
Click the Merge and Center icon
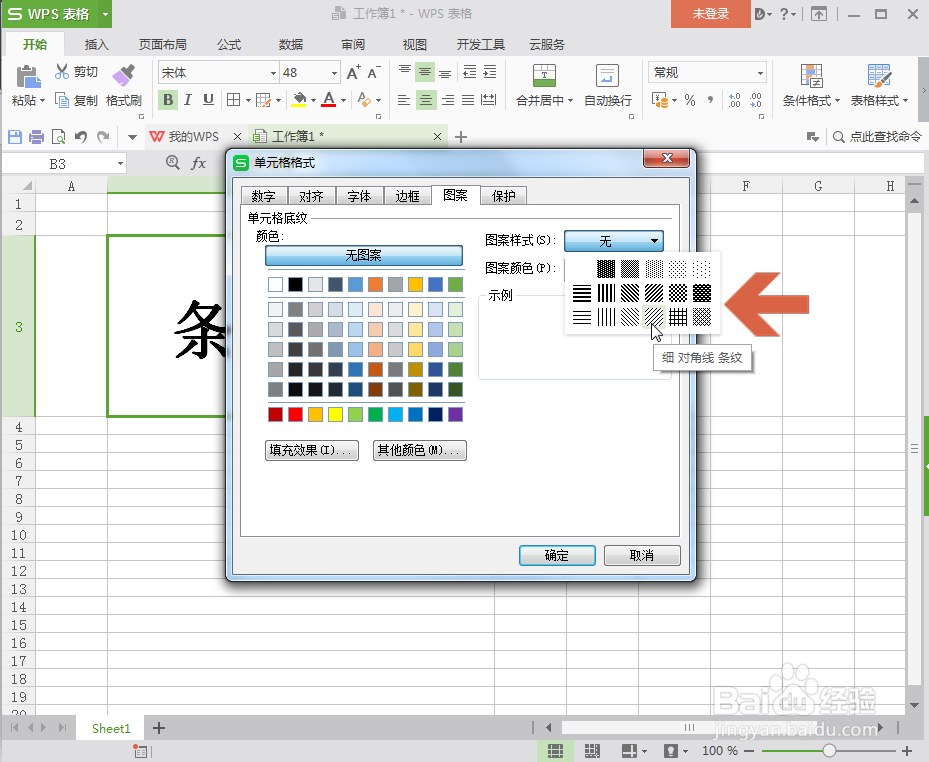pyautogui.click(x=544, y=75)
